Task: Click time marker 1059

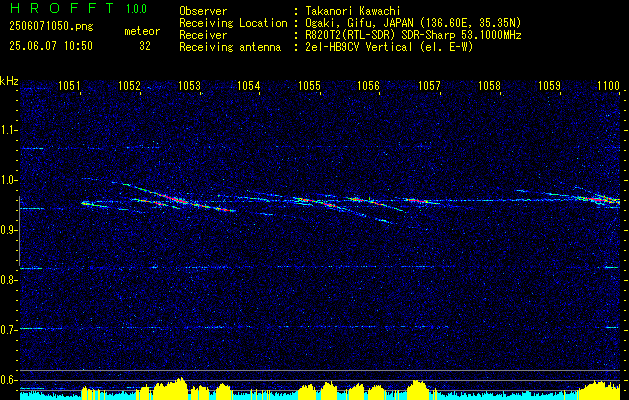Action: tap(549, 85)
